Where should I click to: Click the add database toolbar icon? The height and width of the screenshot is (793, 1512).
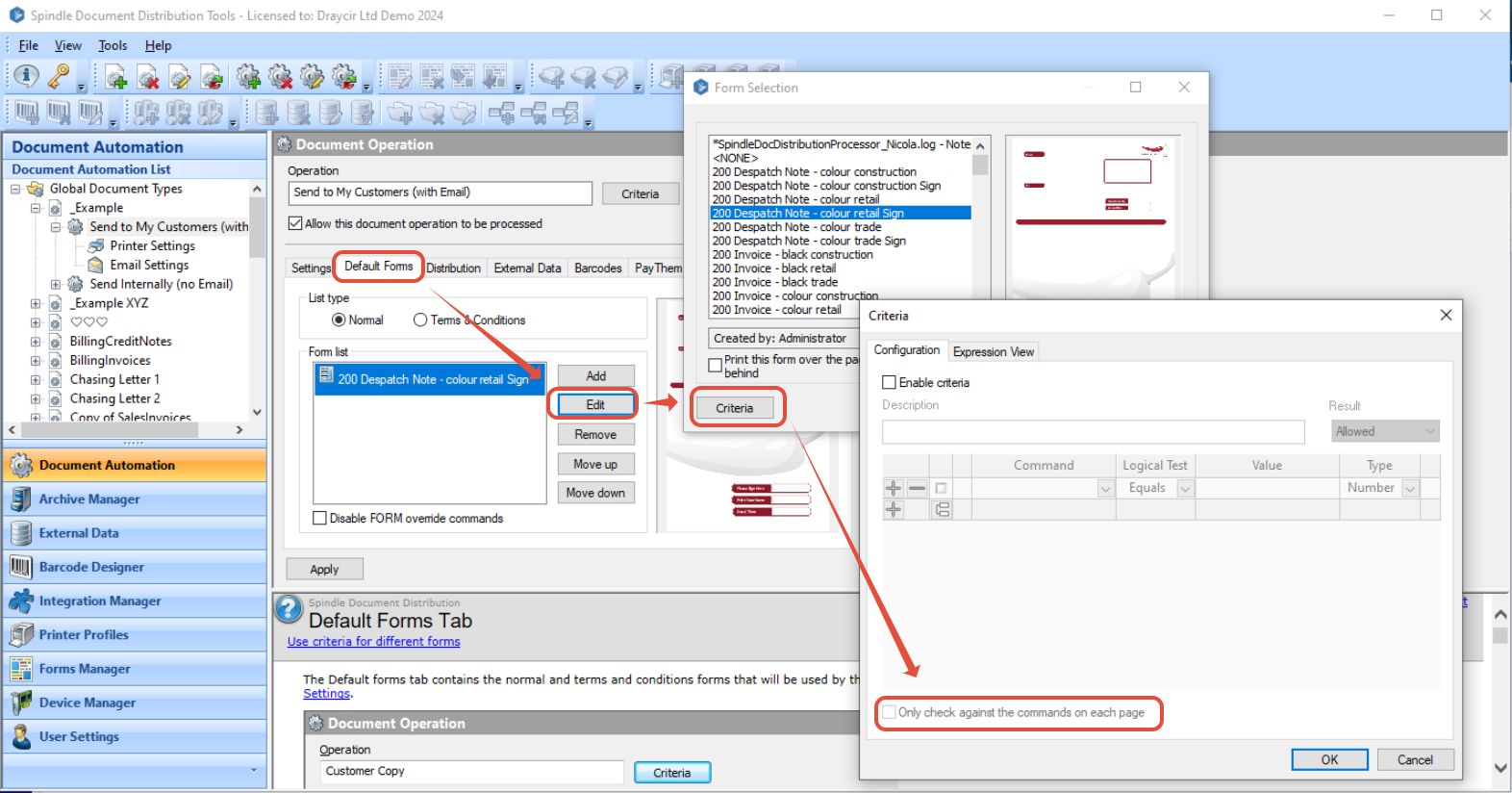pyautogui.click(x=267, y=114)
